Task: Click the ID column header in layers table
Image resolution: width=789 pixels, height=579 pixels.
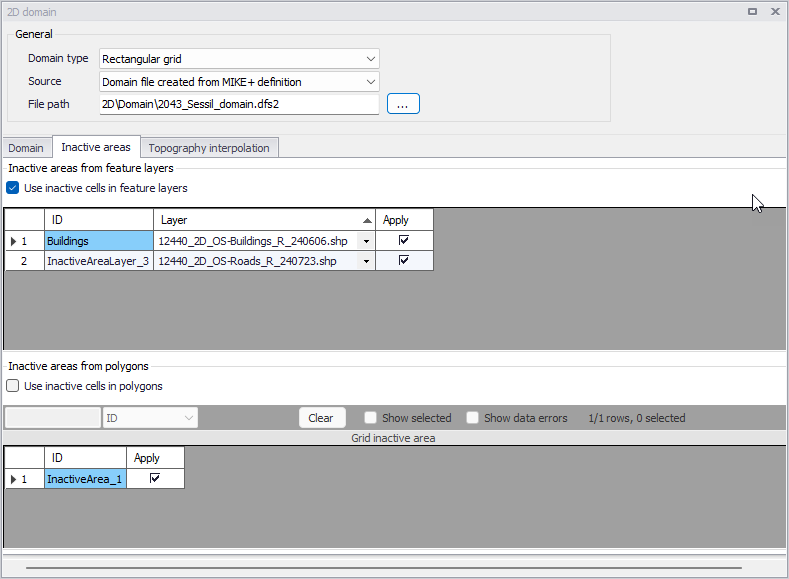Action: (x=99, y=220)
